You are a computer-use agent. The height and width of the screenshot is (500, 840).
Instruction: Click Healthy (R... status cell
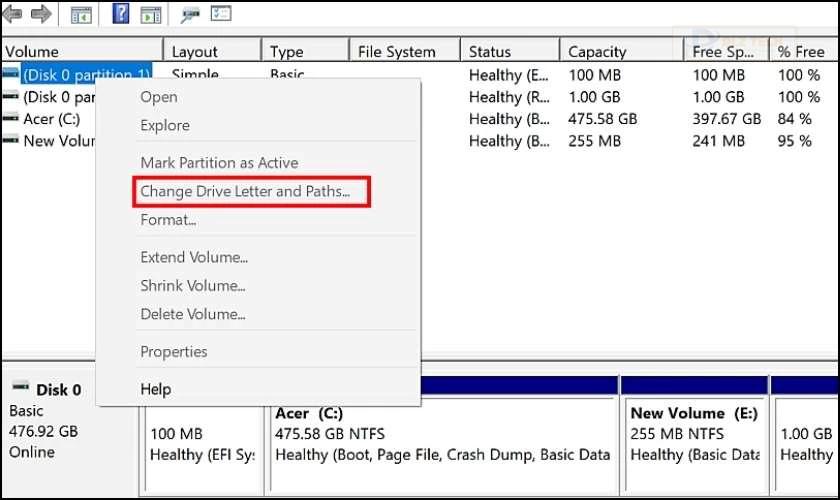(509, 97)
